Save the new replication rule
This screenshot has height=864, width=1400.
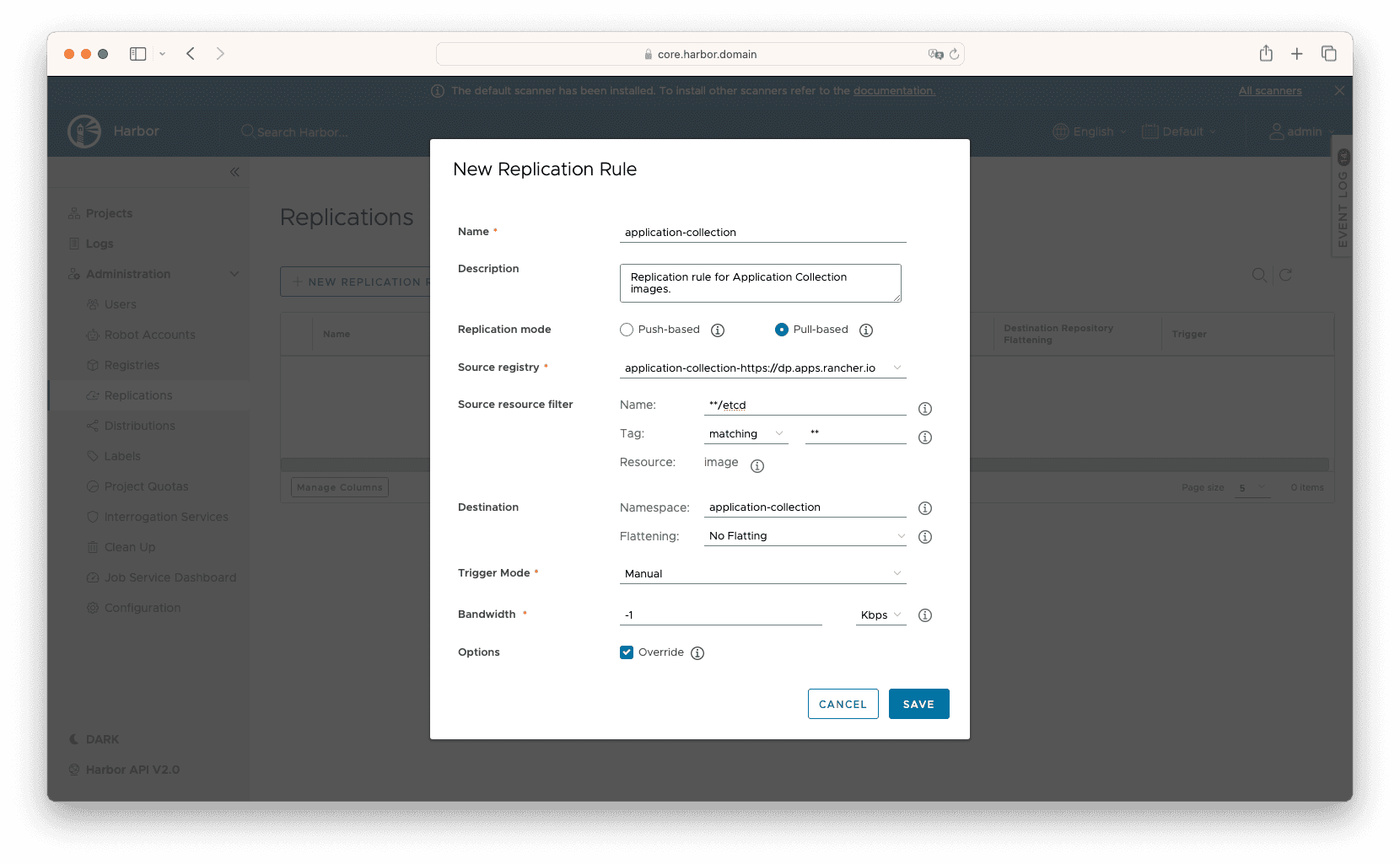pyautogui.click(x=918, y=704)
